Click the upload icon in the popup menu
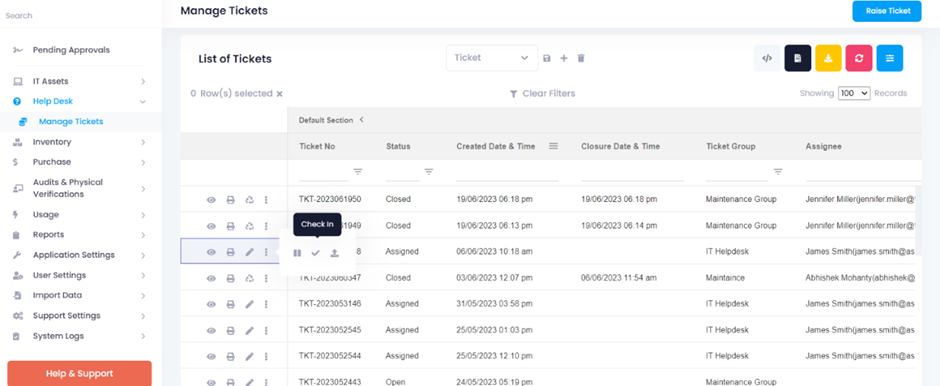The image size is (940, 386). (335, 253)
